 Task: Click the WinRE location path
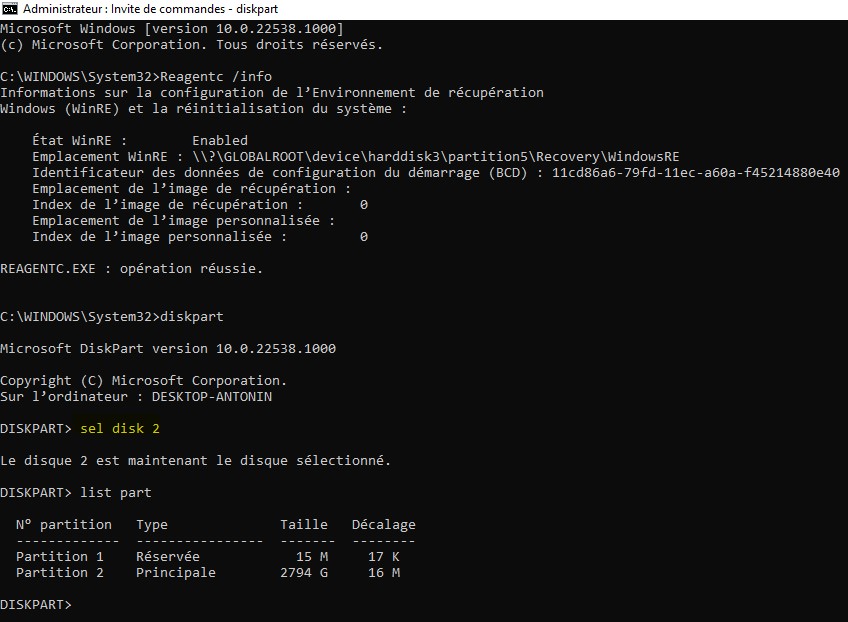coord(435,157)
